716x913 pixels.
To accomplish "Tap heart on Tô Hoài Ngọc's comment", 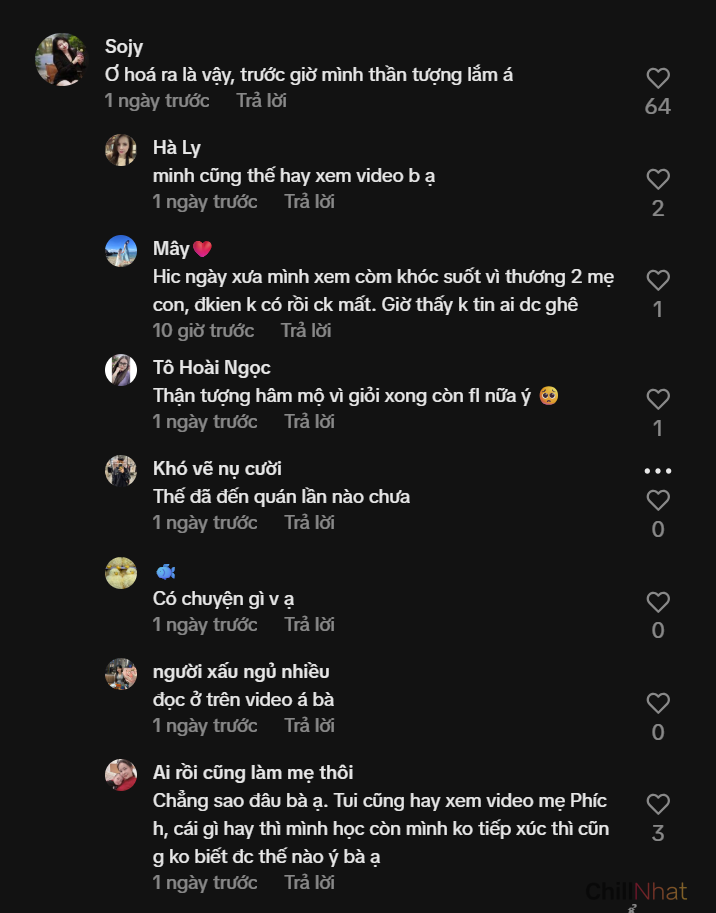I will (x=657, y=400).
